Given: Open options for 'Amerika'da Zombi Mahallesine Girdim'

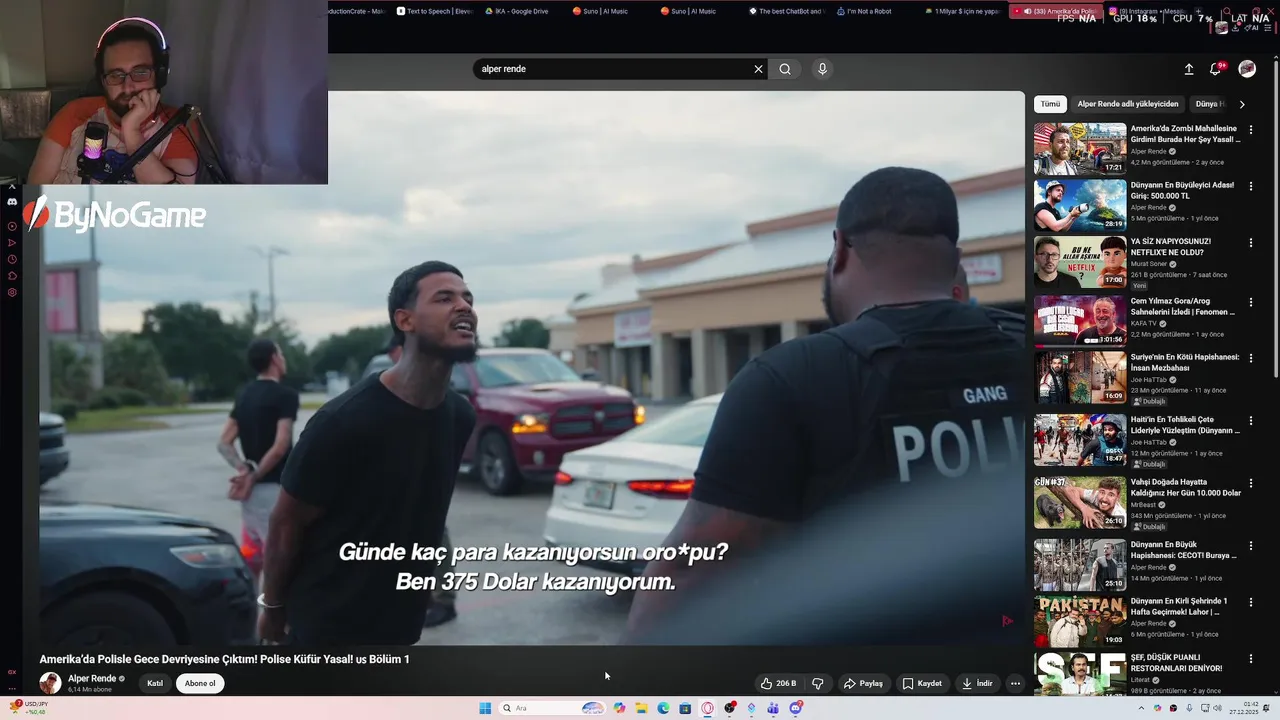Looking at the screenshot, I should click(x=1250, y=130).
